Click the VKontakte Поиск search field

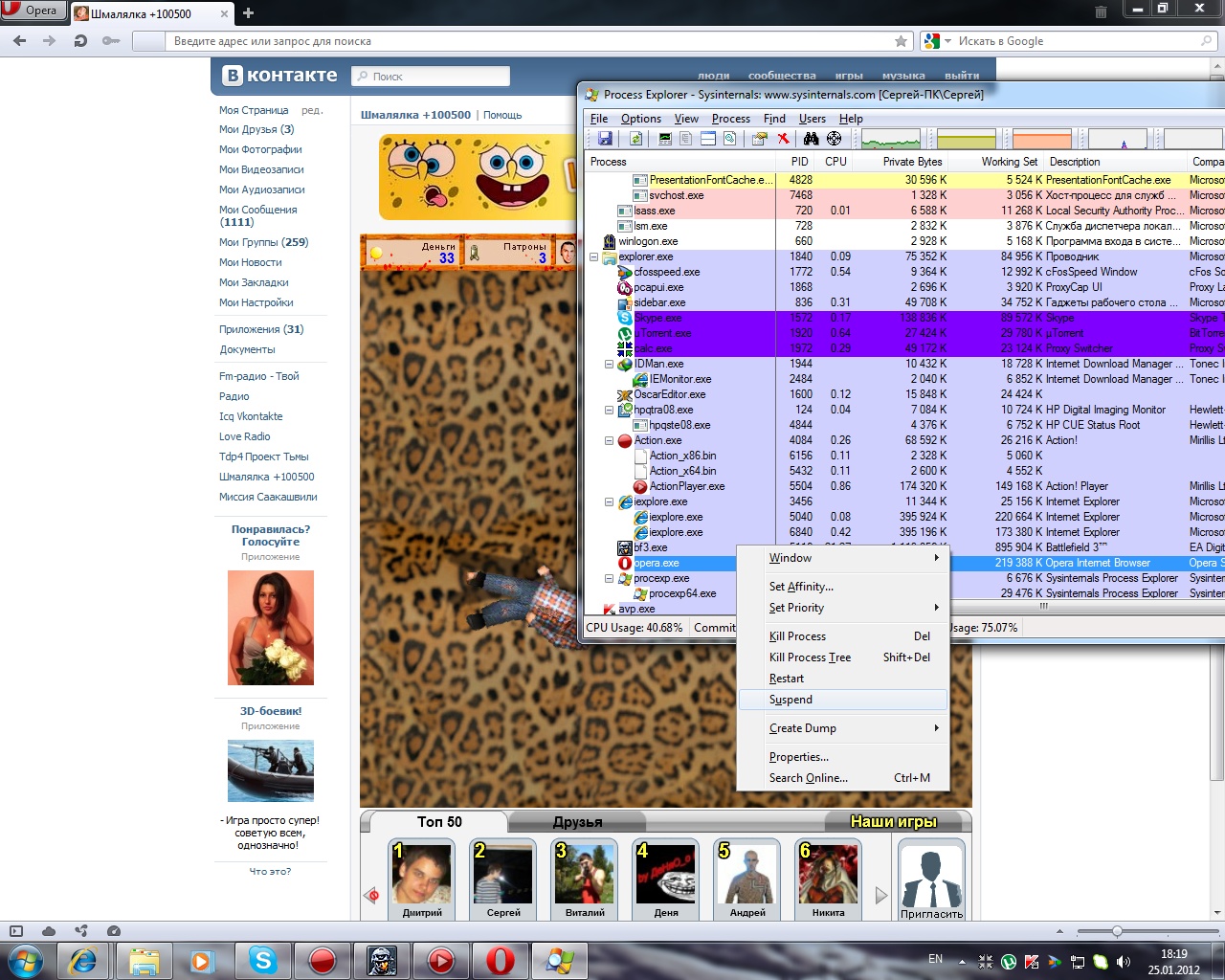[431, 77]
